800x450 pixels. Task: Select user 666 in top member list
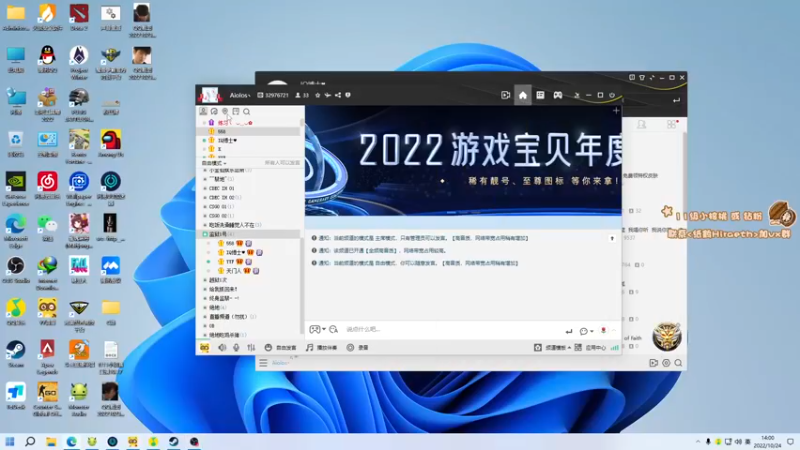click(x=221, y=132)
